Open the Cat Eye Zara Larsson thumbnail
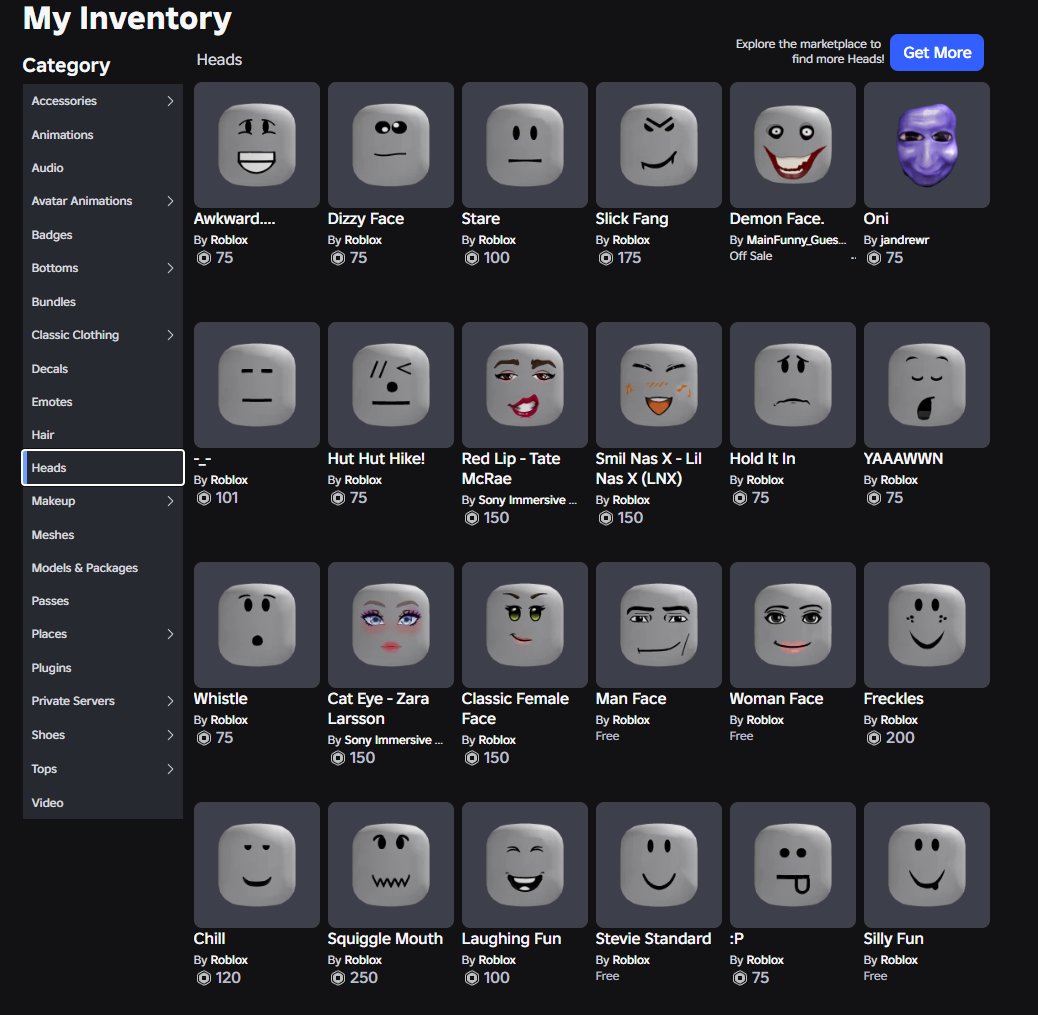The height and width of the screenshot is (1015, 1038). (391, 624)
